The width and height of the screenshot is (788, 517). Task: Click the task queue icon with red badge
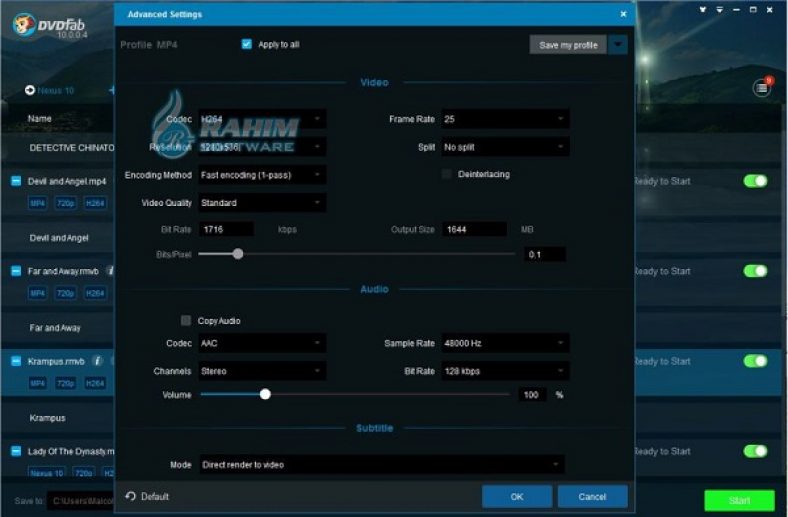point(762,88)
